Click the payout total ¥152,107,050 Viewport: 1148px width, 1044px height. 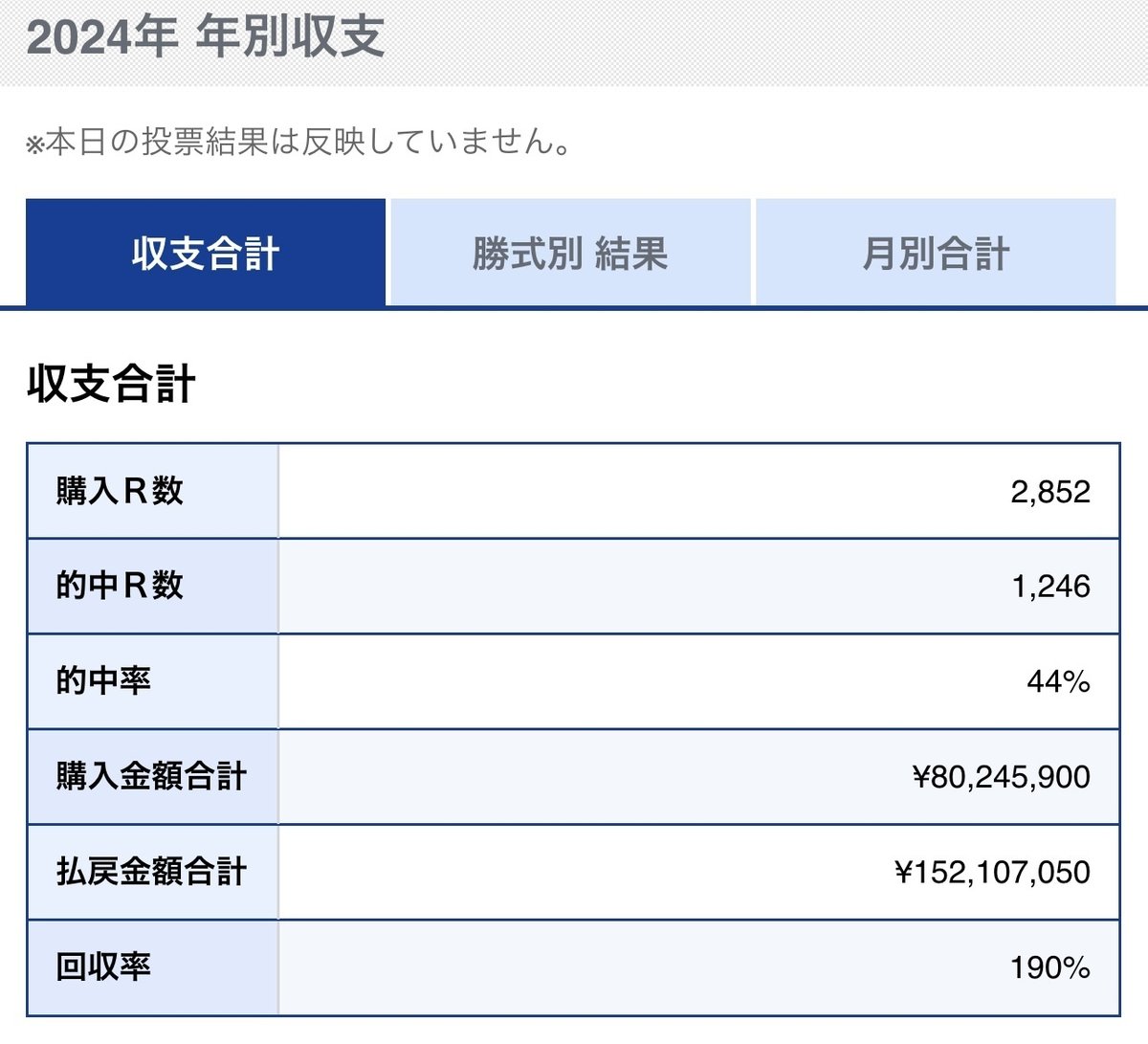(989, 872)
